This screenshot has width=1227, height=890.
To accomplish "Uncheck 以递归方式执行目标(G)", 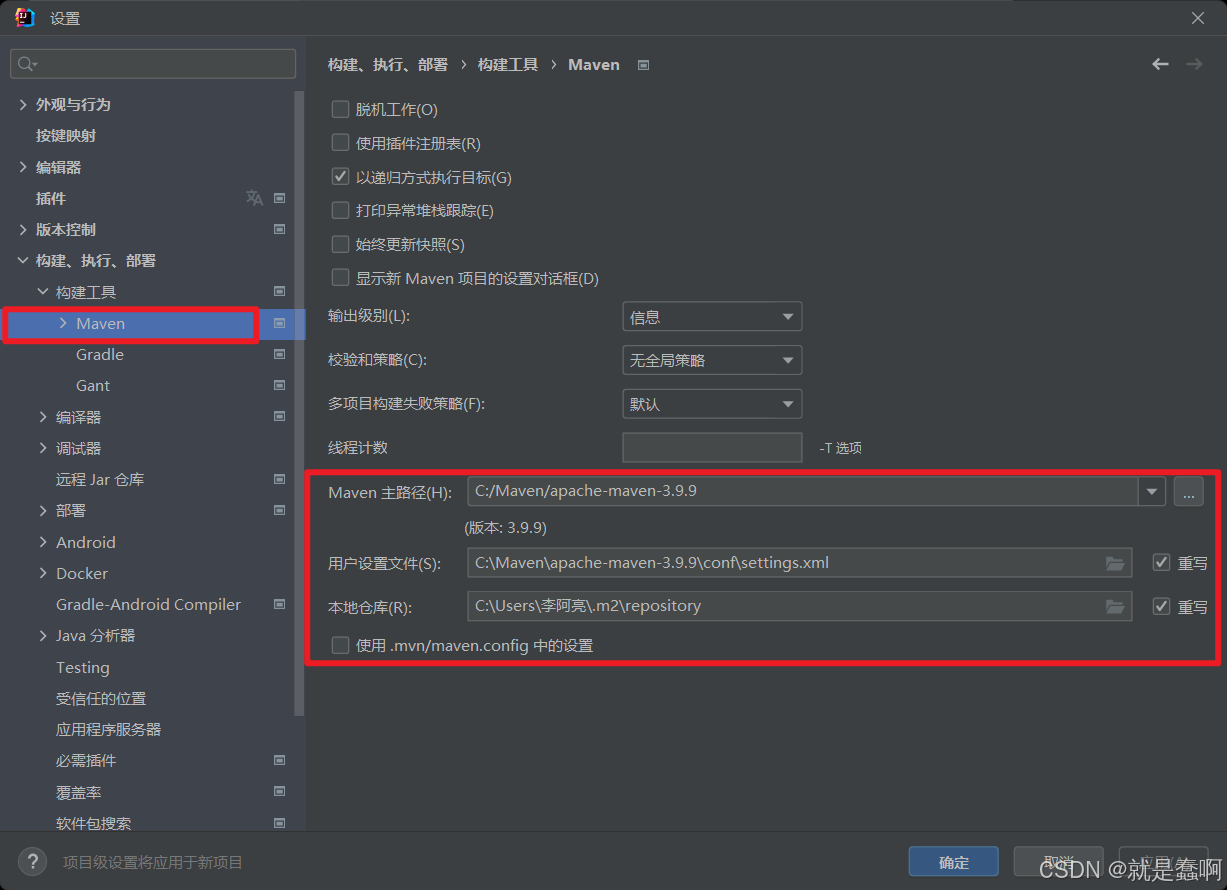I will pos(340,177).
